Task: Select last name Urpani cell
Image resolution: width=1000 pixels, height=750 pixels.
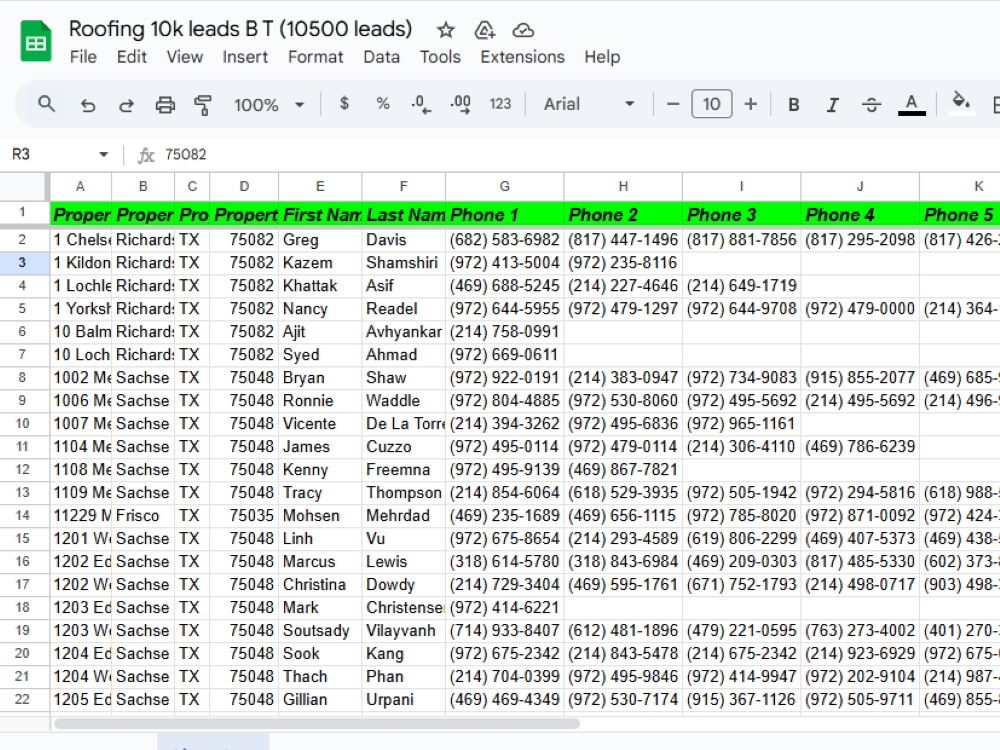Action: pos(404,699)
